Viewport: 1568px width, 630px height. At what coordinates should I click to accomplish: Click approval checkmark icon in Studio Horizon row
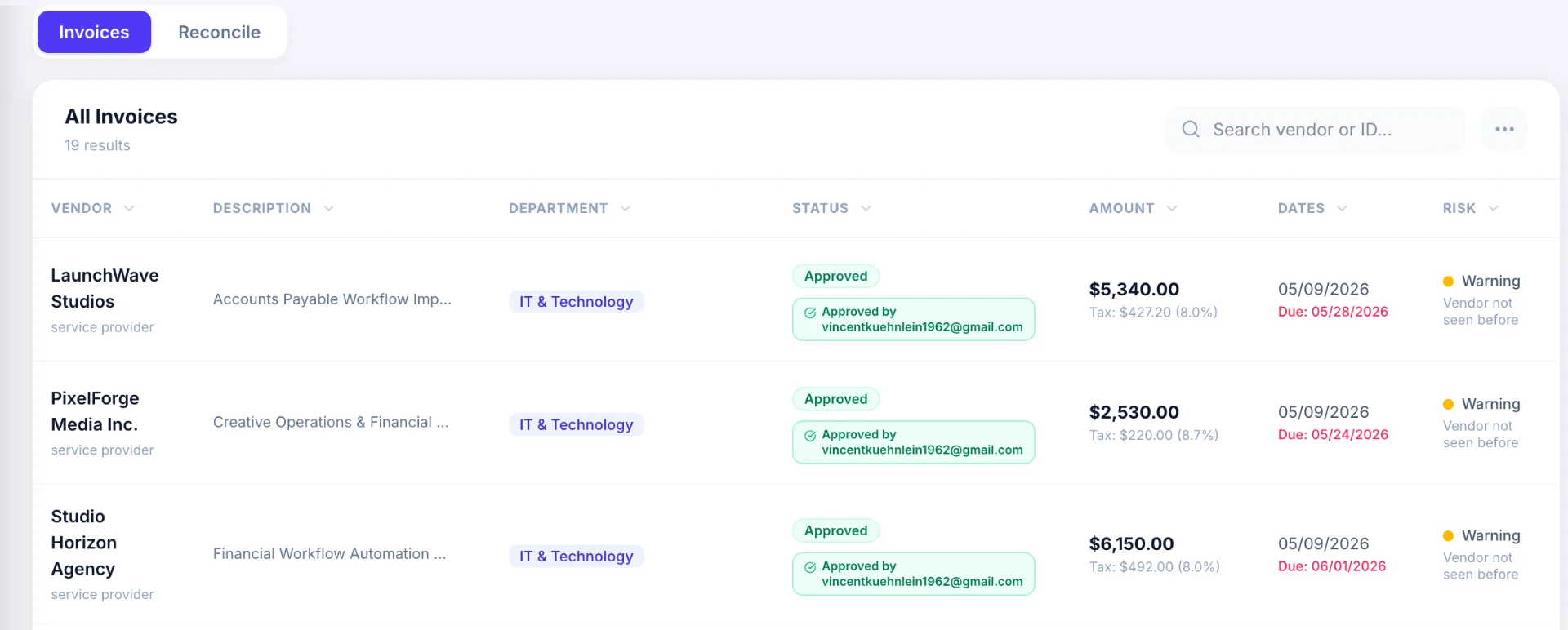810,567
